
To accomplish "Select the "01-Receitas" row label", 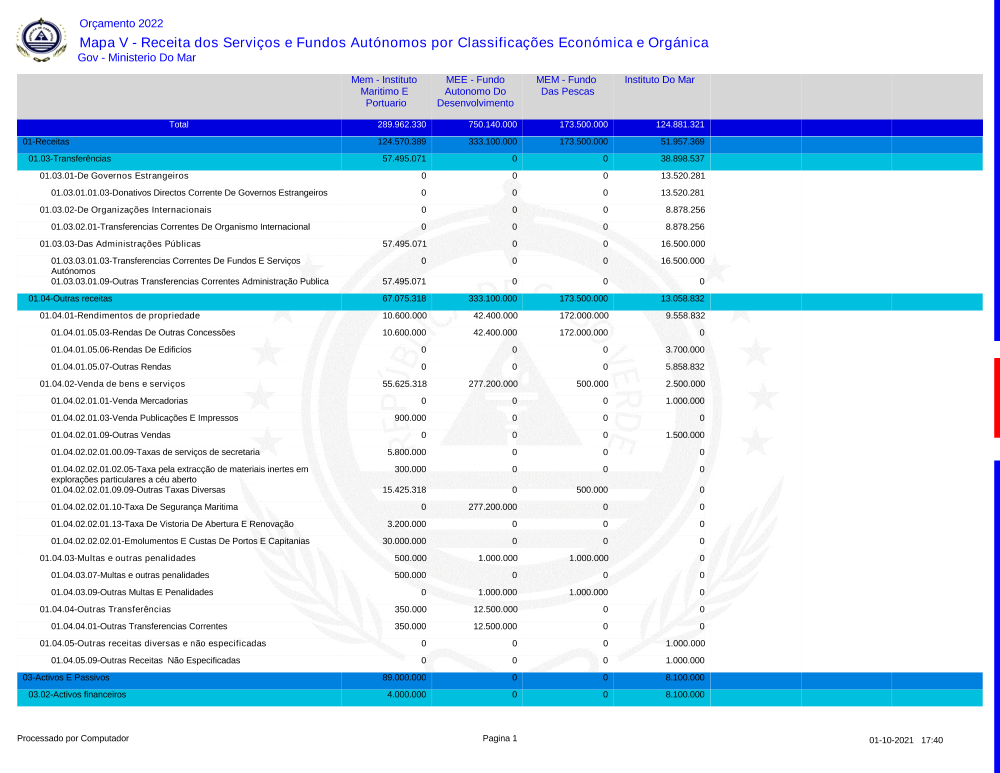I will [x=46, y=142].
